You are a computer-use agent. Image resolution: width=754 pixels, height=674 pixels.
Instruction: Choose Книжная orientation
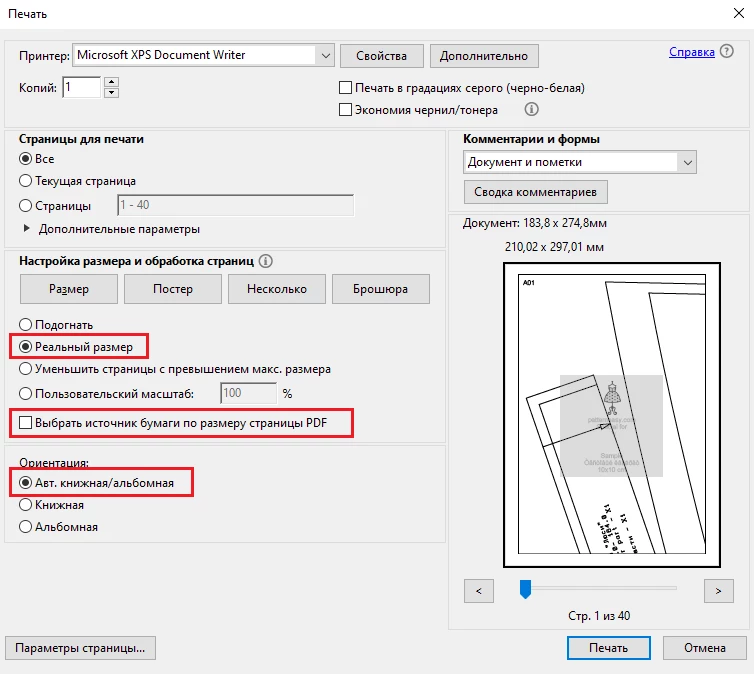pyautogui.click(x=25, y=505)
